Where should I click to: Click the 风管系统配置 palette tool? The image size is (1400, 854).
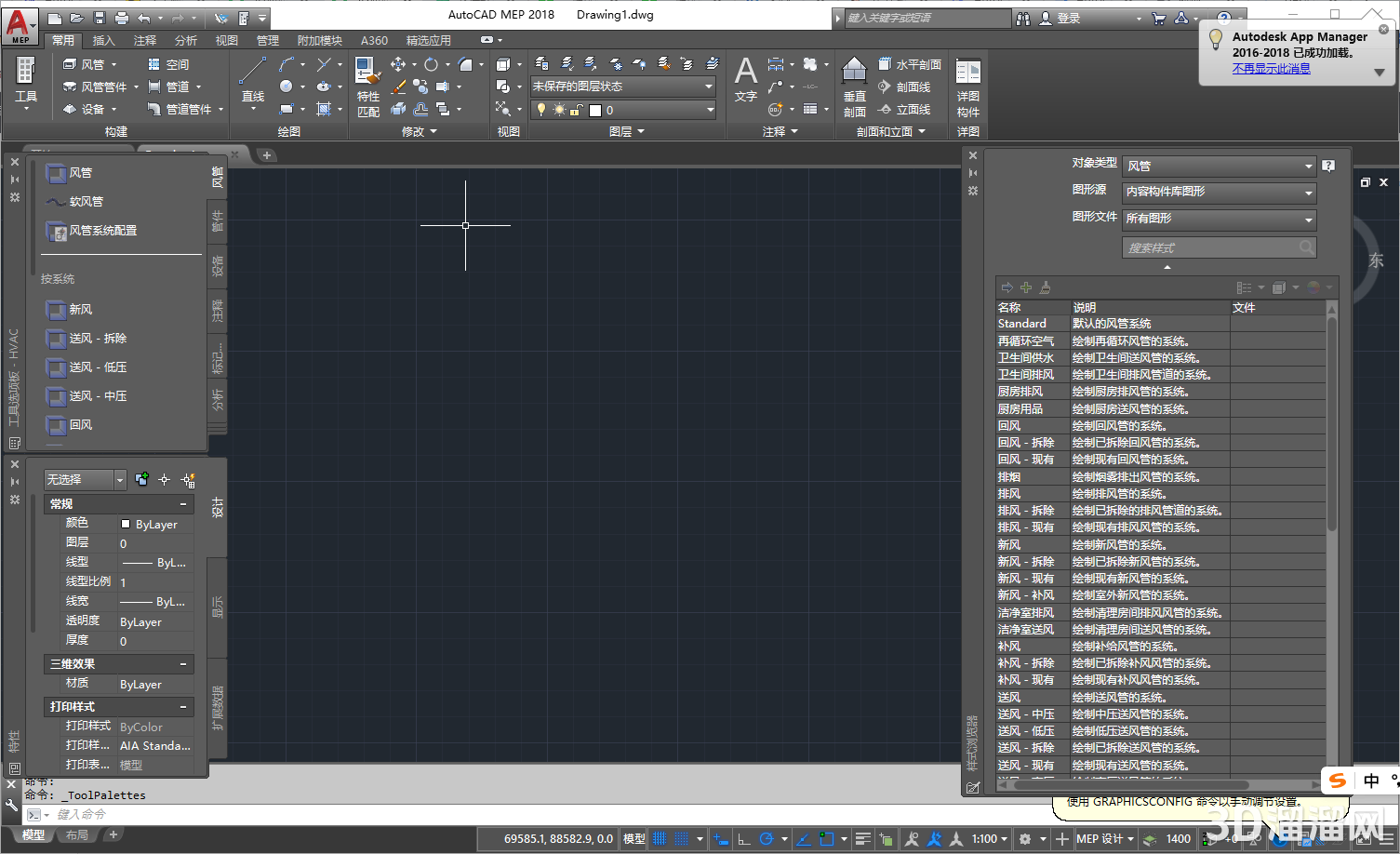click(92, 231)
